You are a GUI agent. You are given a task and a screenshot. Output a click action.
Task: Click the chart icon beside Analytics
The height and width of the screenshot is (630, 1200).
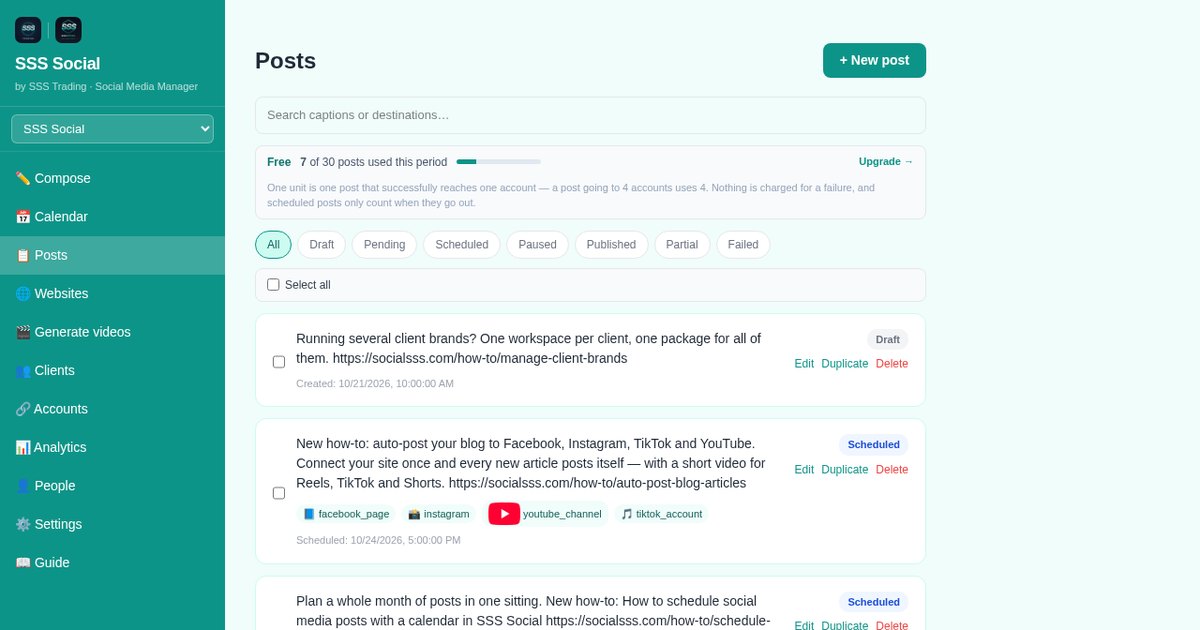coord(23,447)
